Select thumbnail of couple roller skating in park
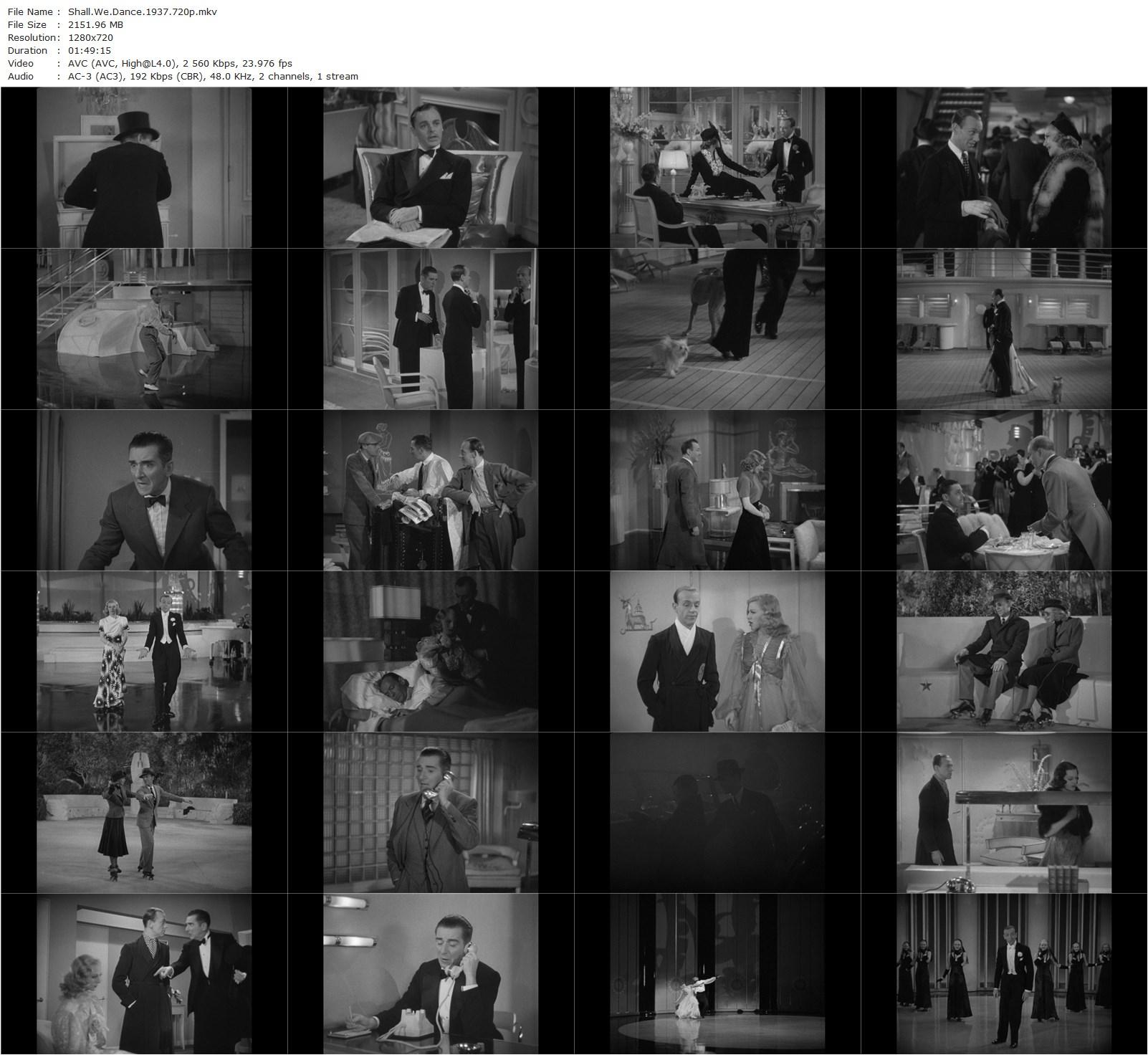 (144, 813)
